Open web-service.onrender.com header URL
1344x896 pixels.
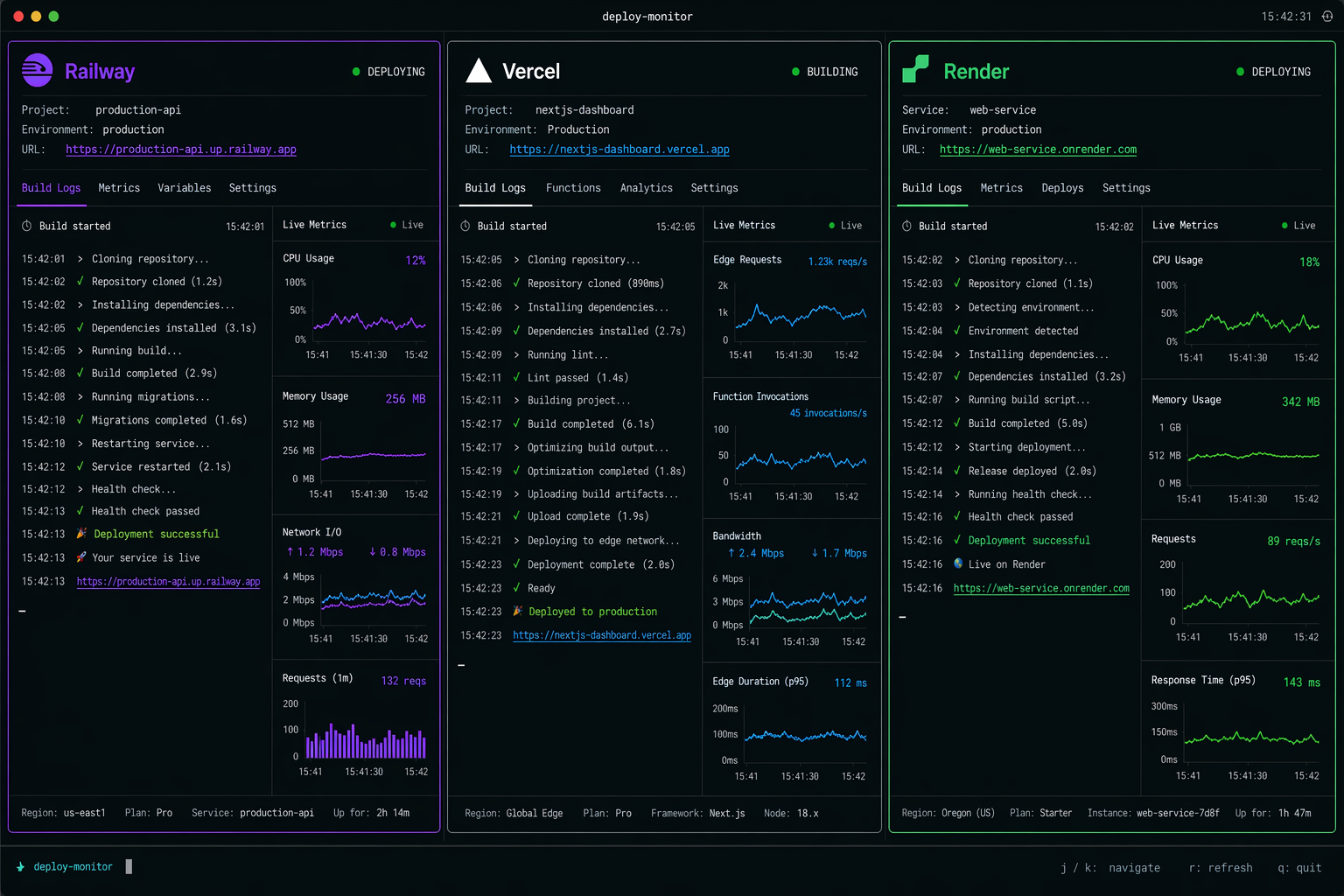[x=1038, y=149]
